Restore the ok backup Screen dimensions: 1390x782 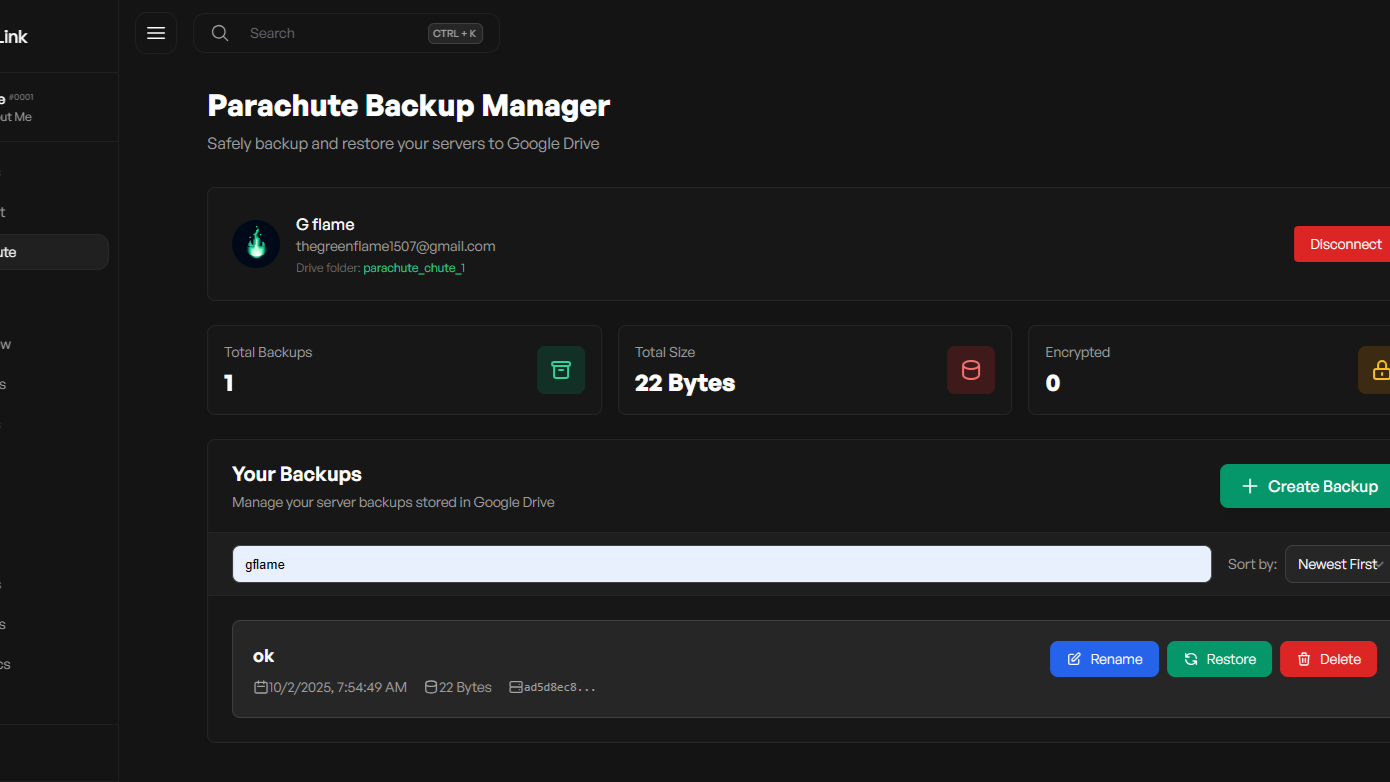pyautogui.click(x=1219, y=659)
